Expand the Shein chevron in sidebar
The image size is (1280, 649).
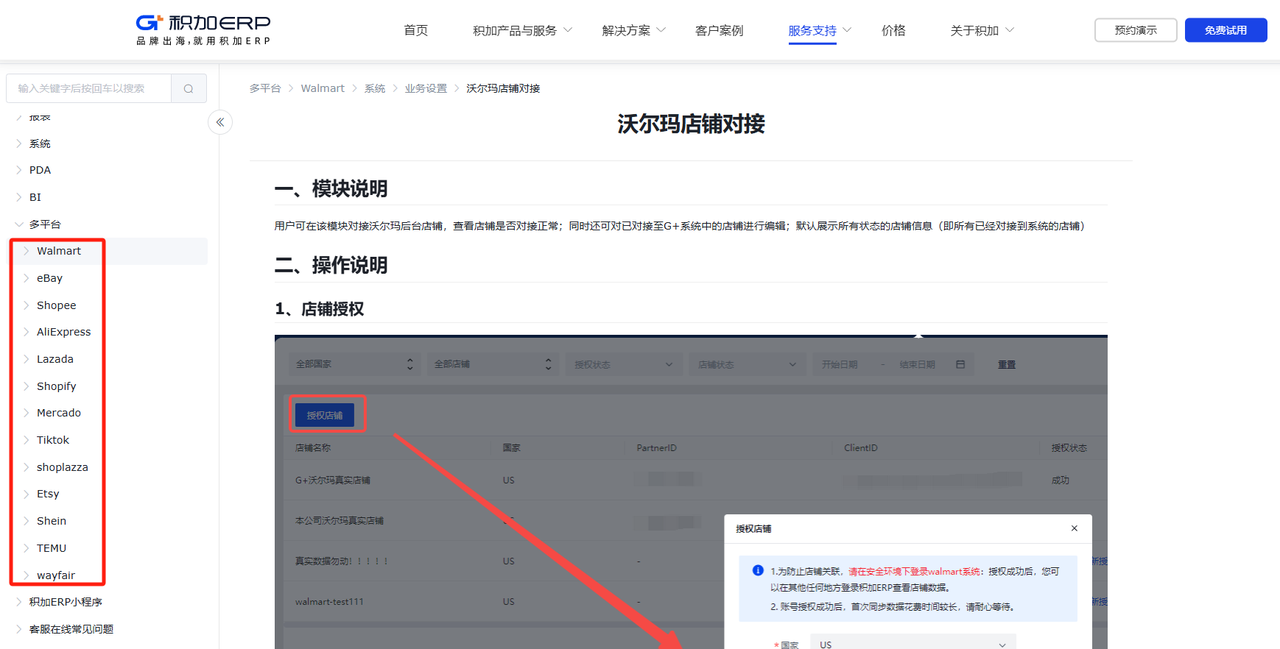click(27, 521)
